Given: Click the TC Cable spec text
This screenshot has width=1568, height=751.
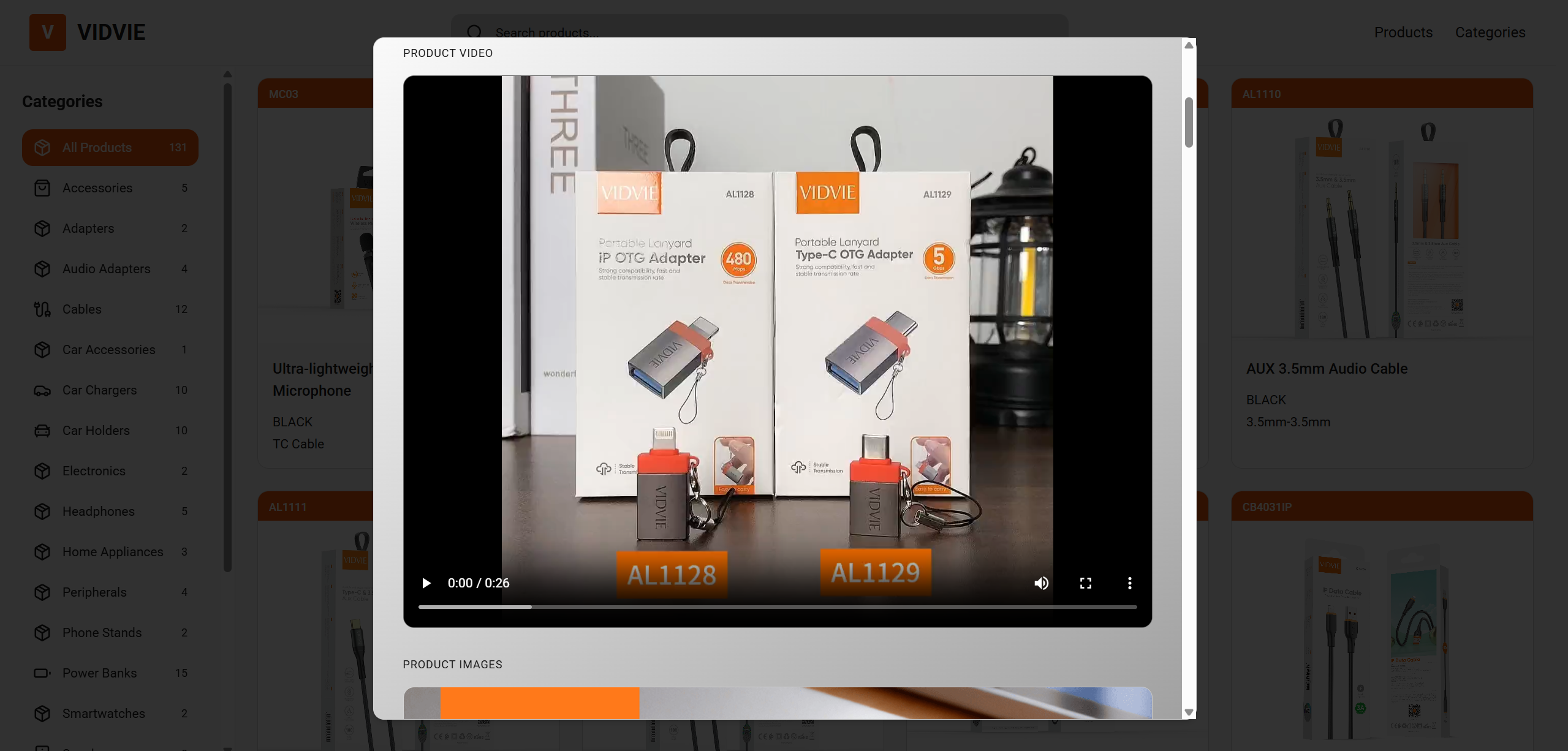Looking at the screenshot, I should 298,444.
